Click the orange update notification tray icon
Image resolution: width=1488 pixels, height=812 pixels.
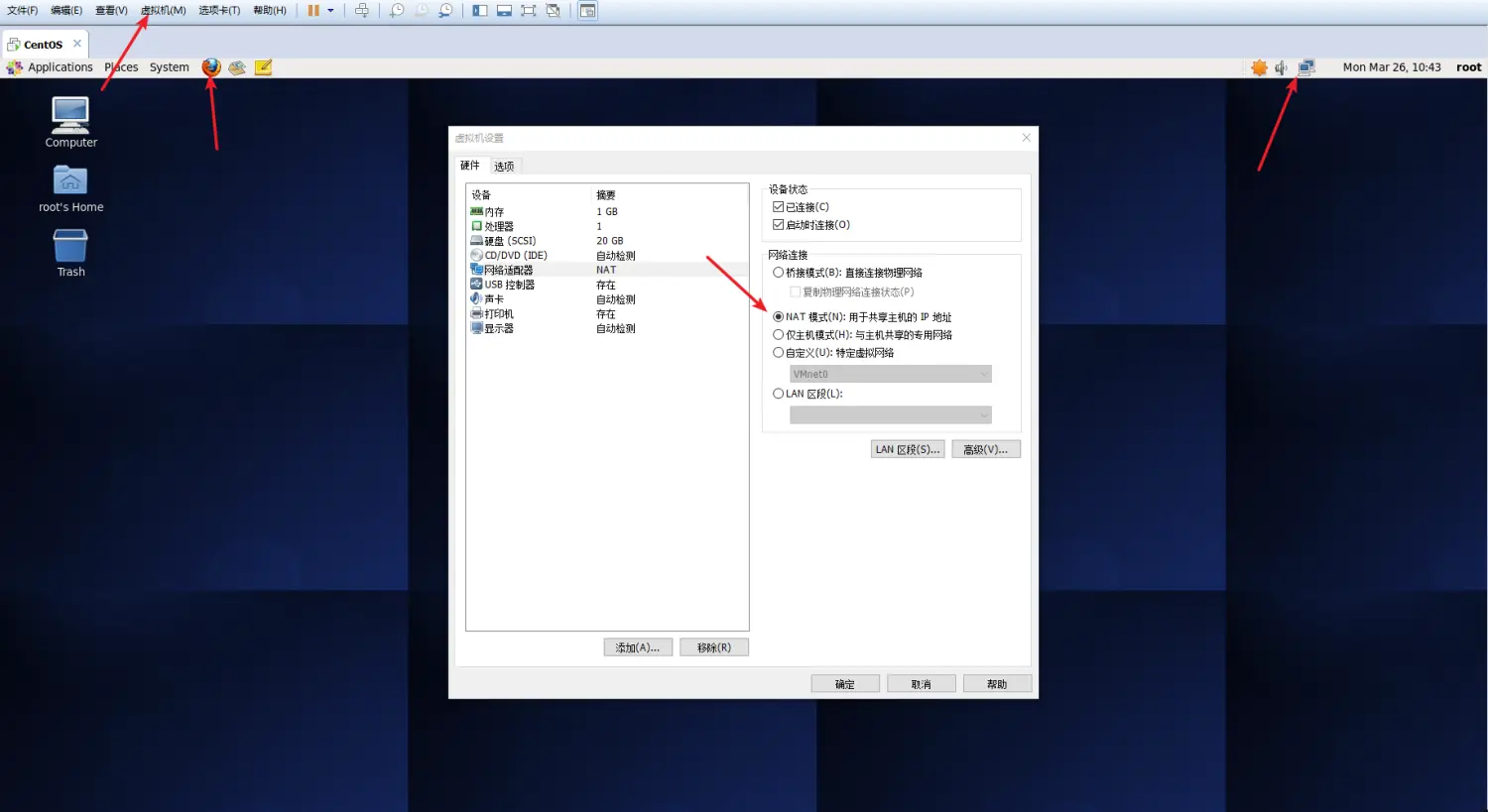1259,67
